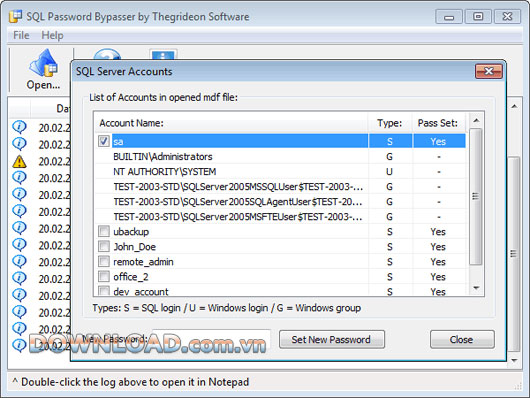Click in the New Password input field
This screenshot has width=530, height=398.
(x=211, y=339)
